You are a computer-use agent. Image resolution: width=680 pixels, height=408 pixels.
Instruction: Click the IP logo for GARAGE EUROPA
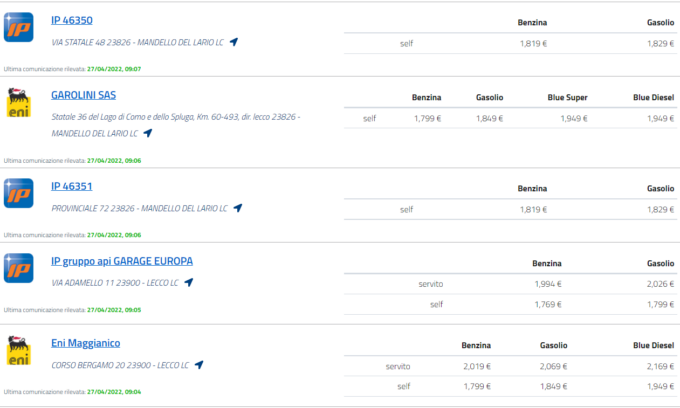(x=19, y=268)
